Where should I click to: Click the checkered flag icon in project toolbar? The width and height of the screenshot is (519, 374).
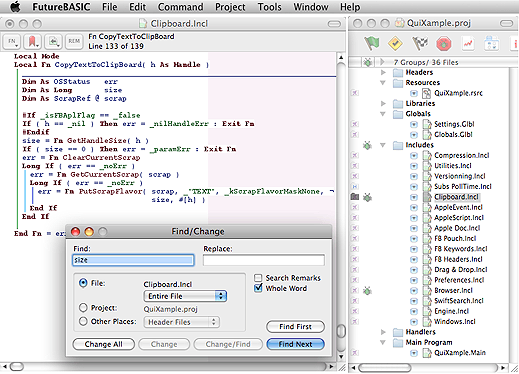point(419,43)
